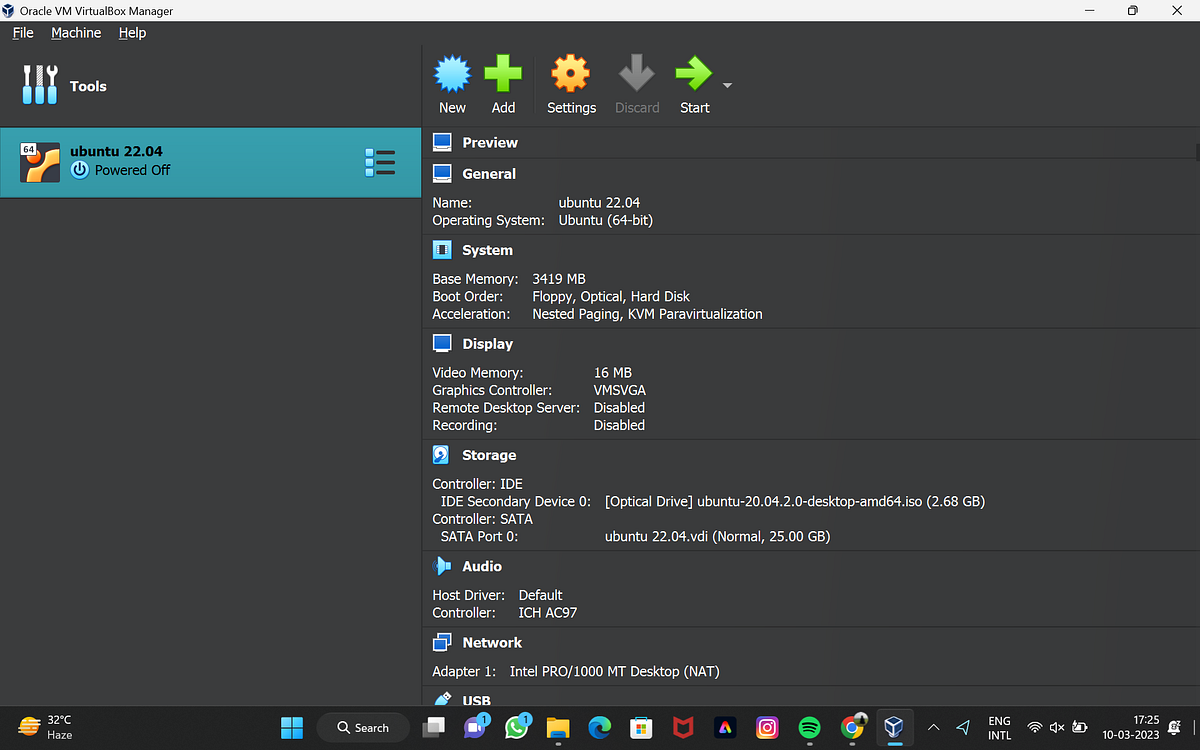The height and width of the screenshot is (750, 1200).
Task: Click the Storage section icon
Action: pyautogui.click(x=441, y=454)
